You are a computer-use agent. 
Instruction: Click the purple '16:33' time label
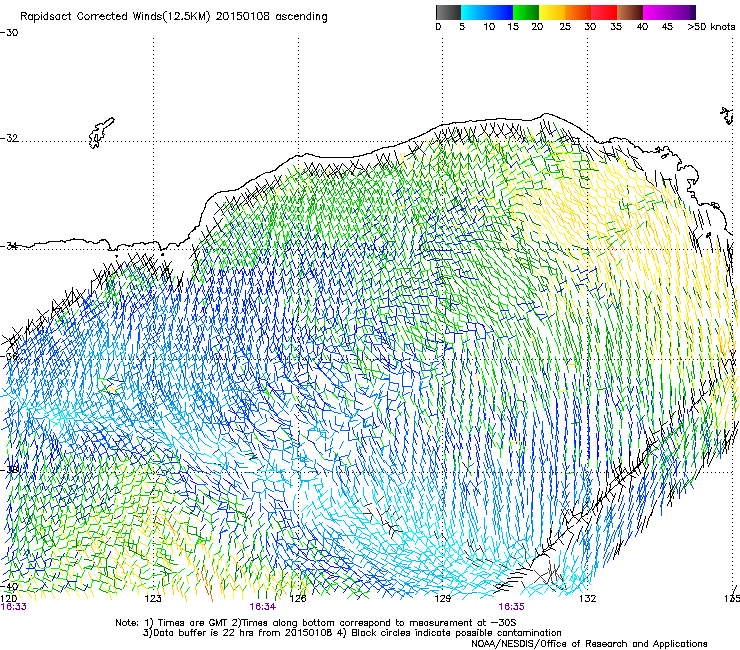[x=14, y=607]
